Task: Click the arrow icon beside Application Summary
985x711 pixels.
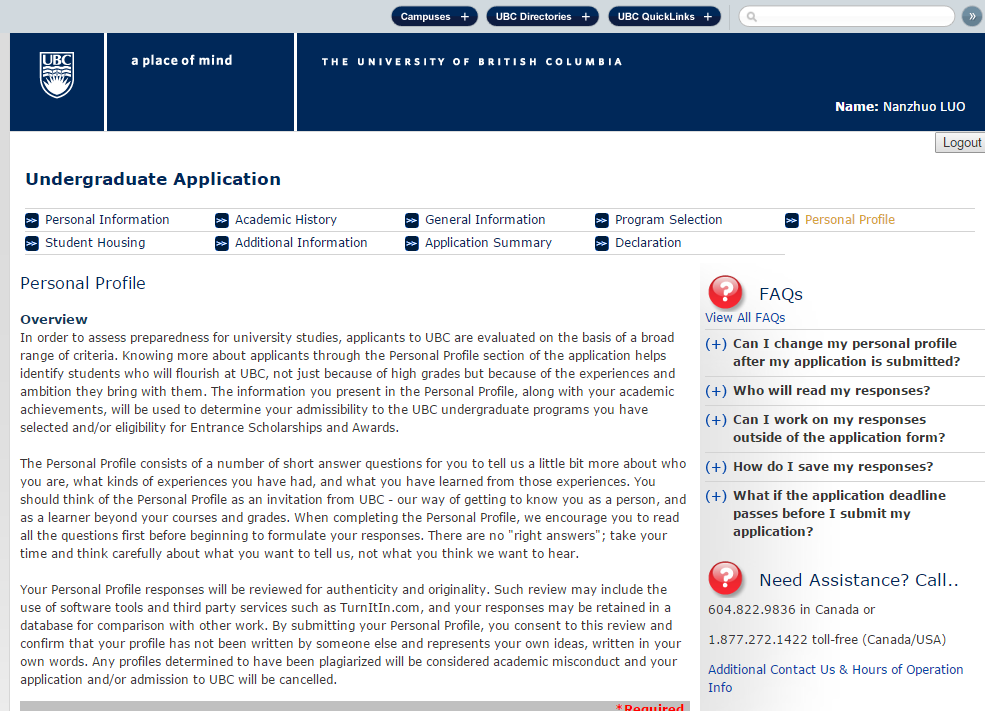Action: 412,244
